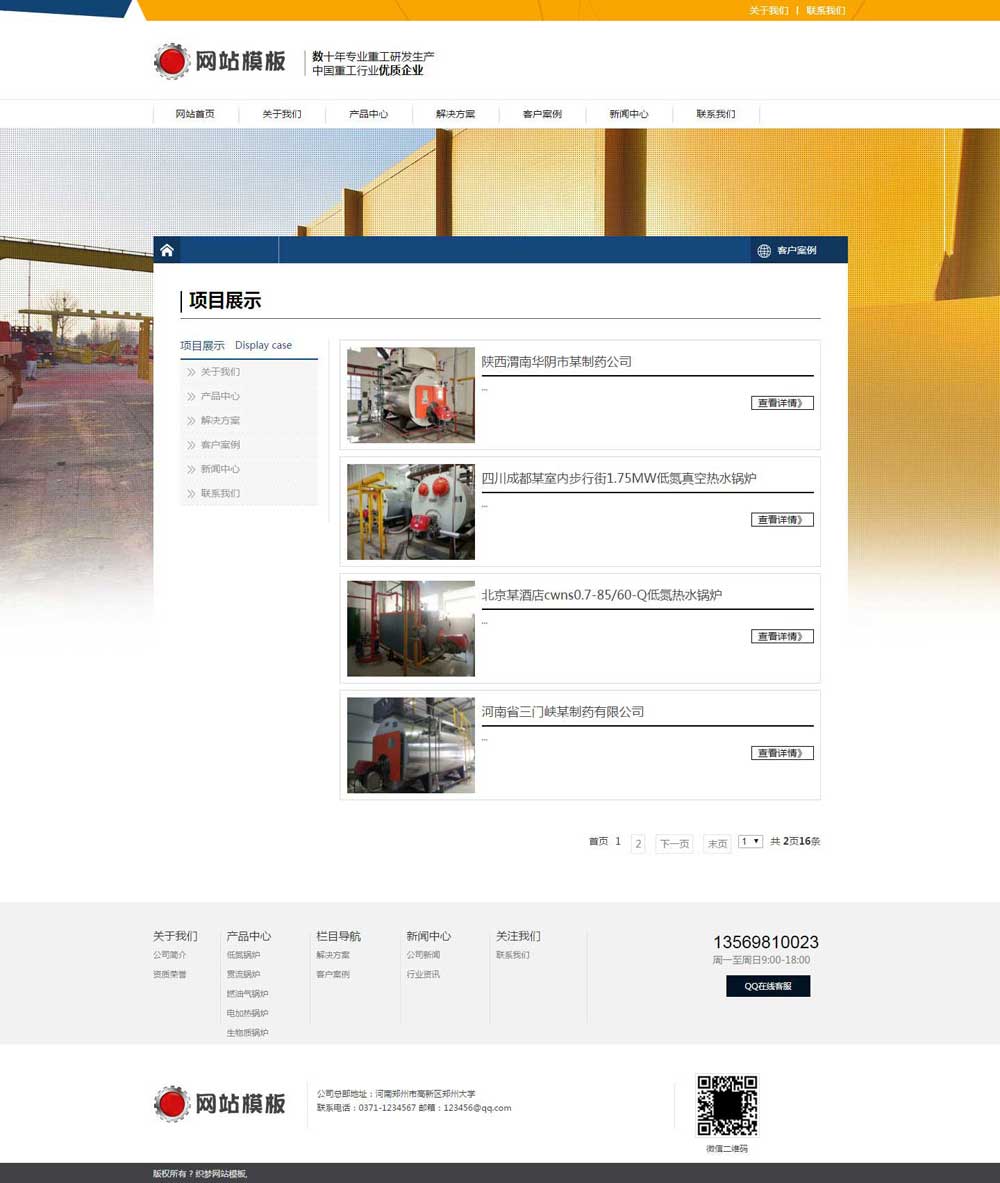Image resolution: width=1000 pixels, height=1183 pixels.
Task: Open 燃油气锅炉 link in the footer
Action: pyautogui.click(x=247, y=994)
